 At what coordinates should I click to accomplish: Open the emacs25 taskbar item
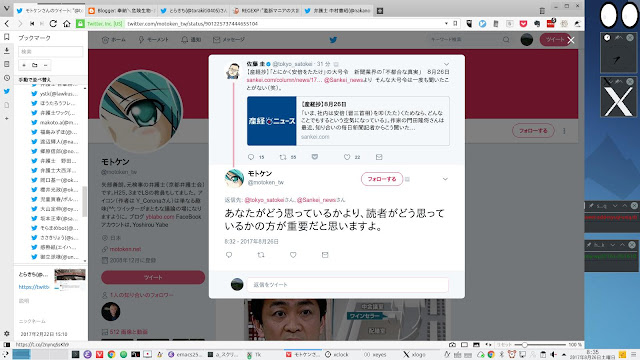point(184,355)
